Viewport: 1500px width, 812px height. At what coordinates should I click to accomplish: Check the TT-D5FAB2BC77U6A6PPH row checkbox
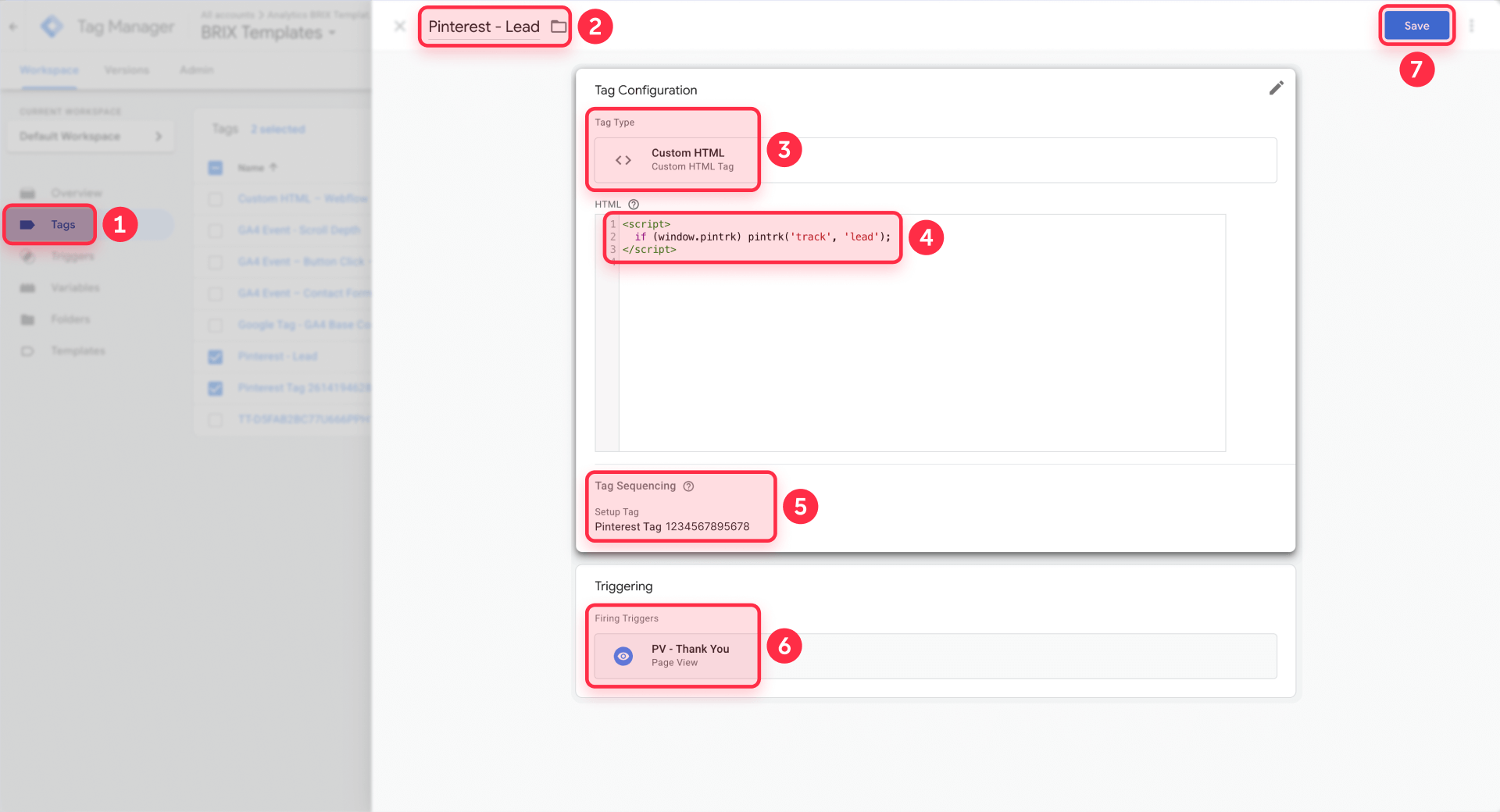coord(216,419)
